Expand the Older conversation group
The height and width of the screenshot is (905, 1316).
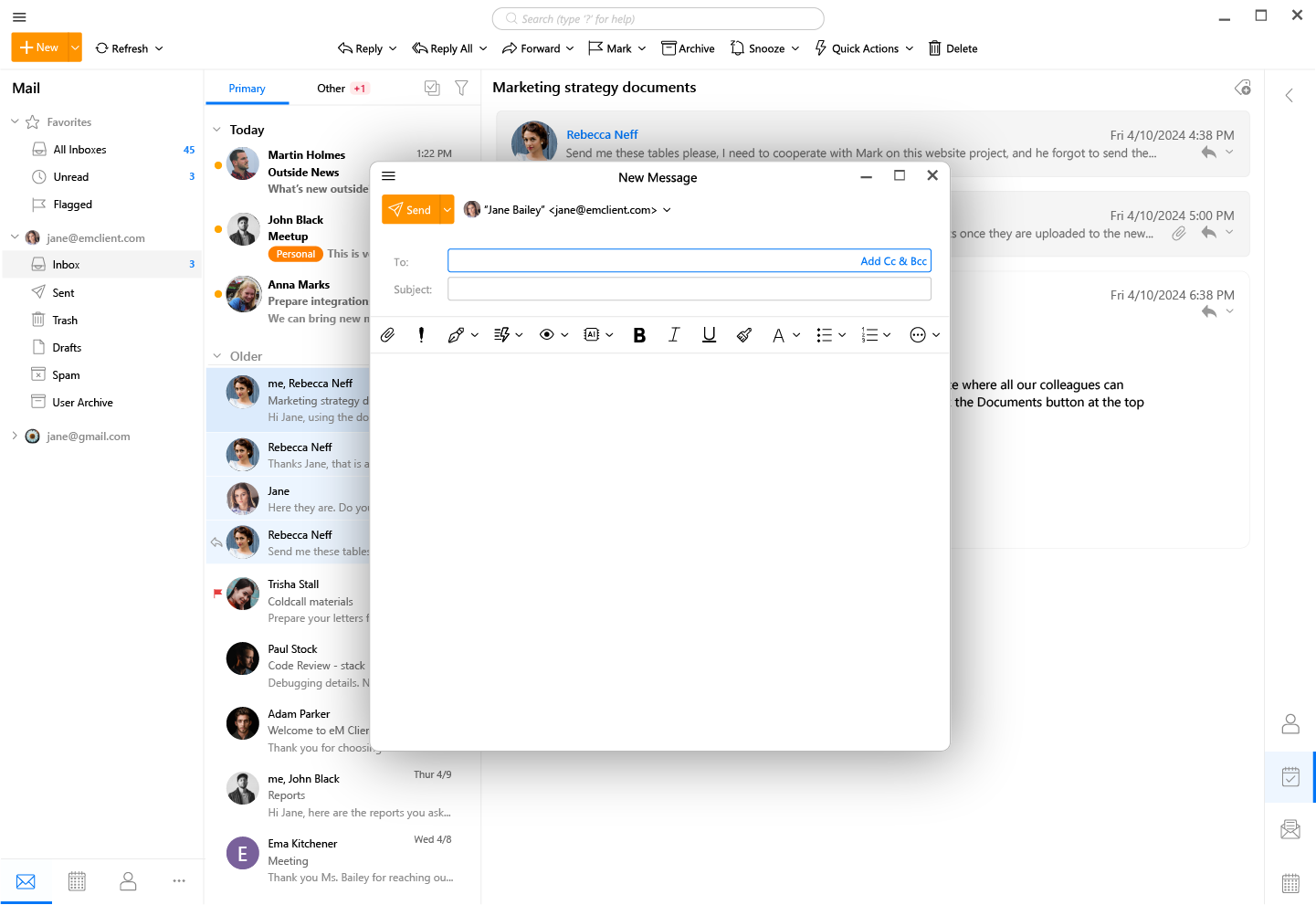(x=218, y=355)
